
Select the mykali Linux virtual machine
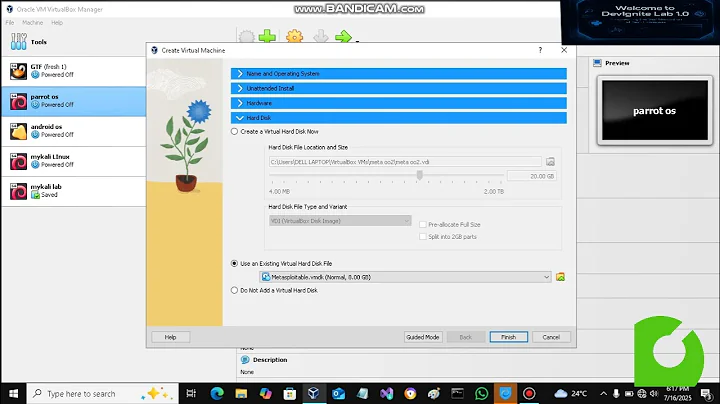73,161
